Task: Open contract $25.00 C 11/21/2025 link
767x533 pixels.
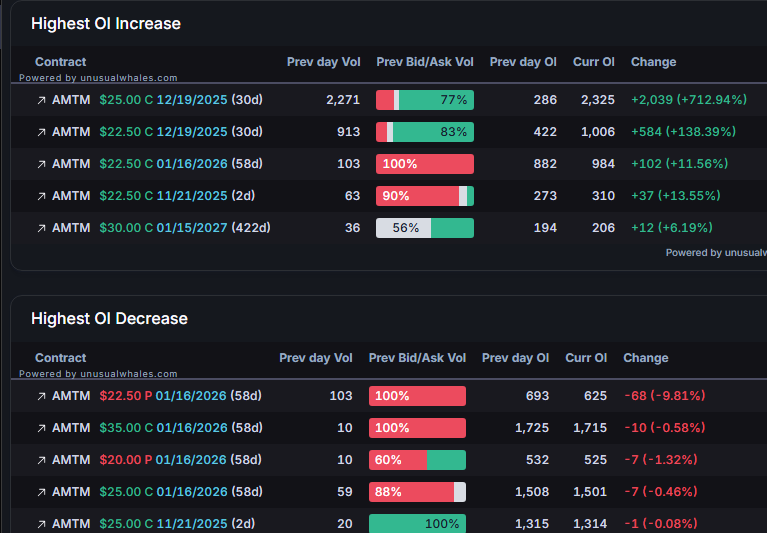Action: (x=177, y=524)
